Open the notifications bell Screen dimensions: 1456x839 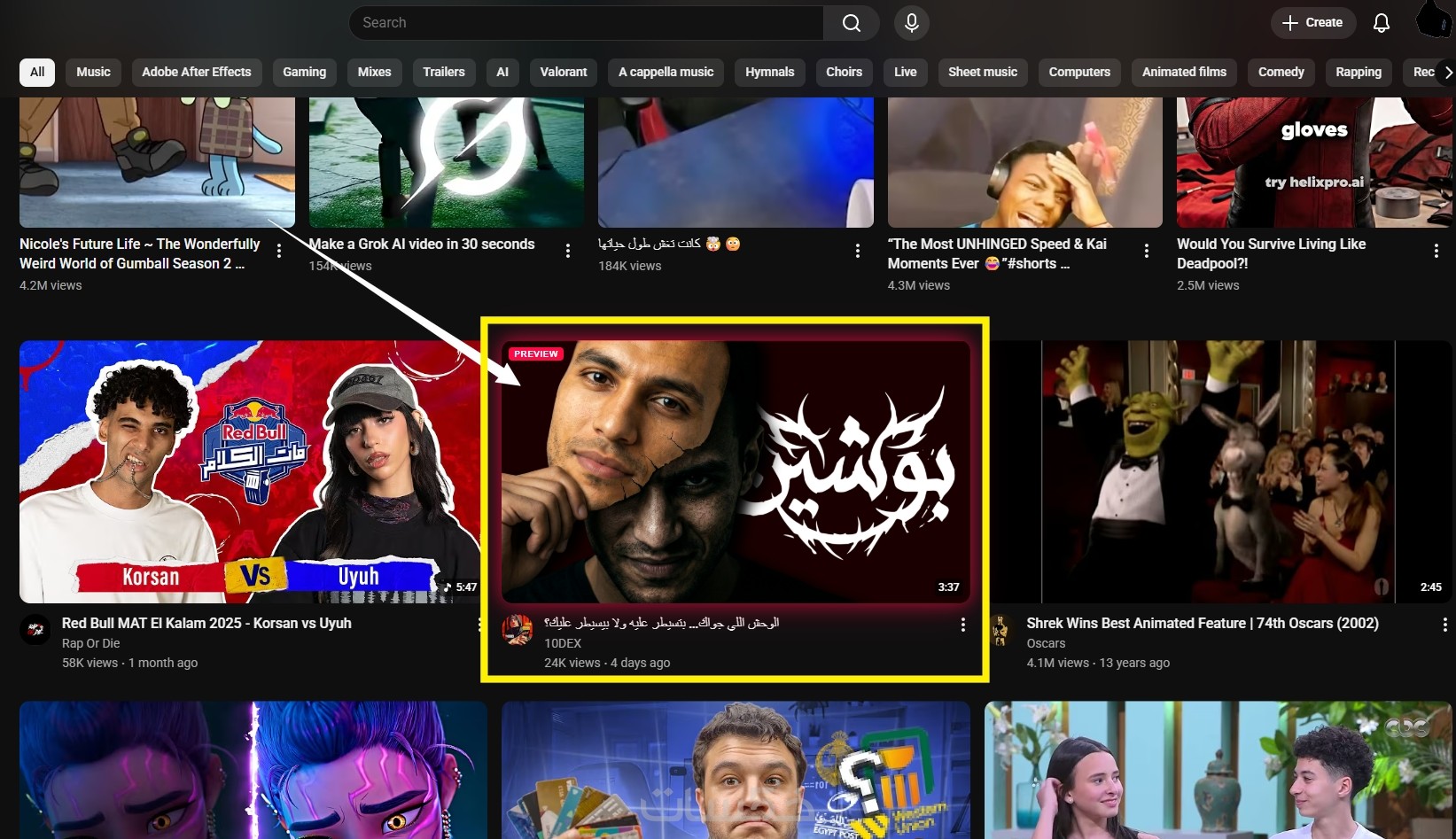(x=1381, y=23)
